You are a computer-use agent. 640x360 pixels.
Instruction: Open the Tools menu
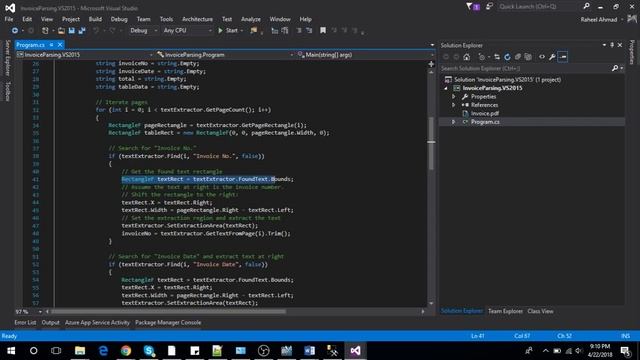(166, 19)
